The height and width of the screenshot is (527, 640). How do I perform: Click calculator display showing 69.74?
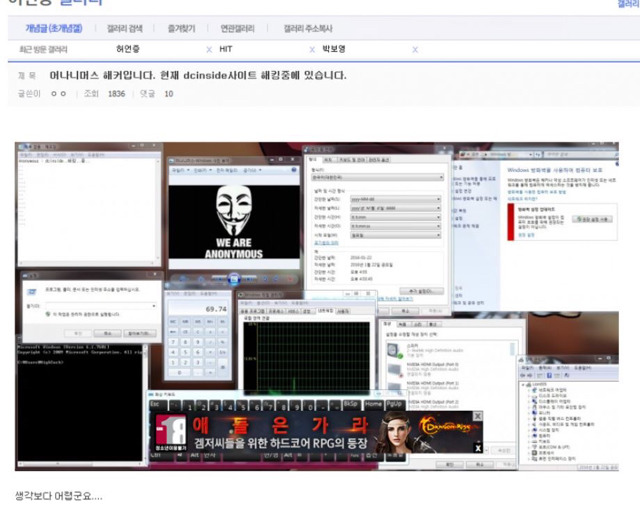(198, 309)
